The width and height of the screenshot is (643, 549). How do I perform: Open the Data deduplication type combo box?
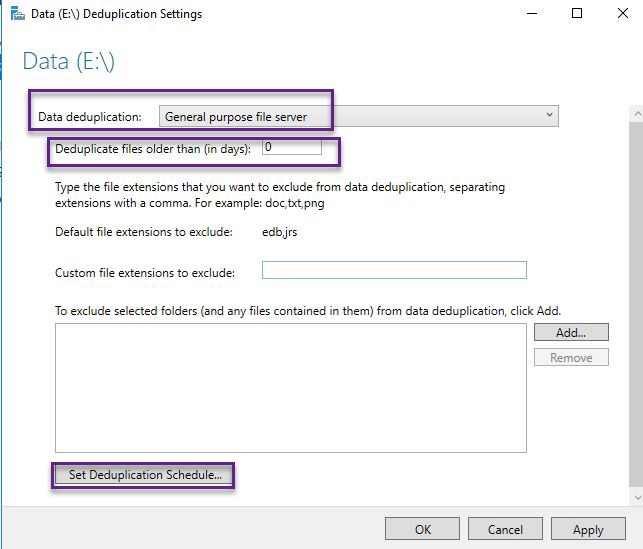358,116
